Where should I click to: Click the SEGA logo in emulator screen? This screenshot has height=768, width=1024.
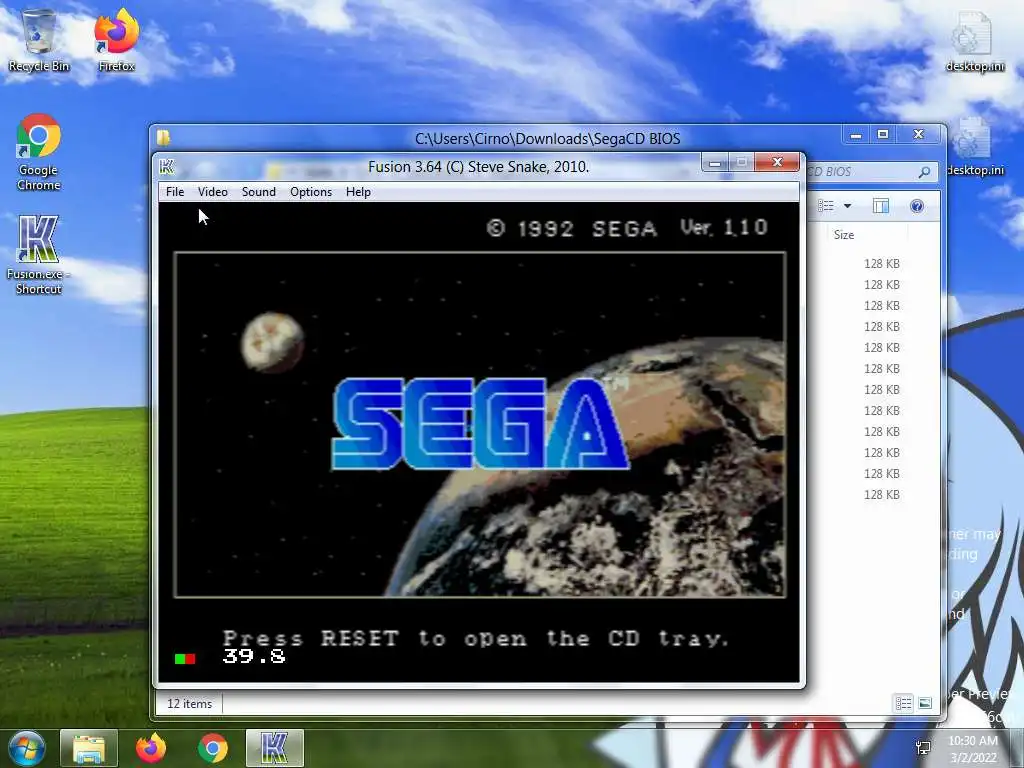[481, 423]
